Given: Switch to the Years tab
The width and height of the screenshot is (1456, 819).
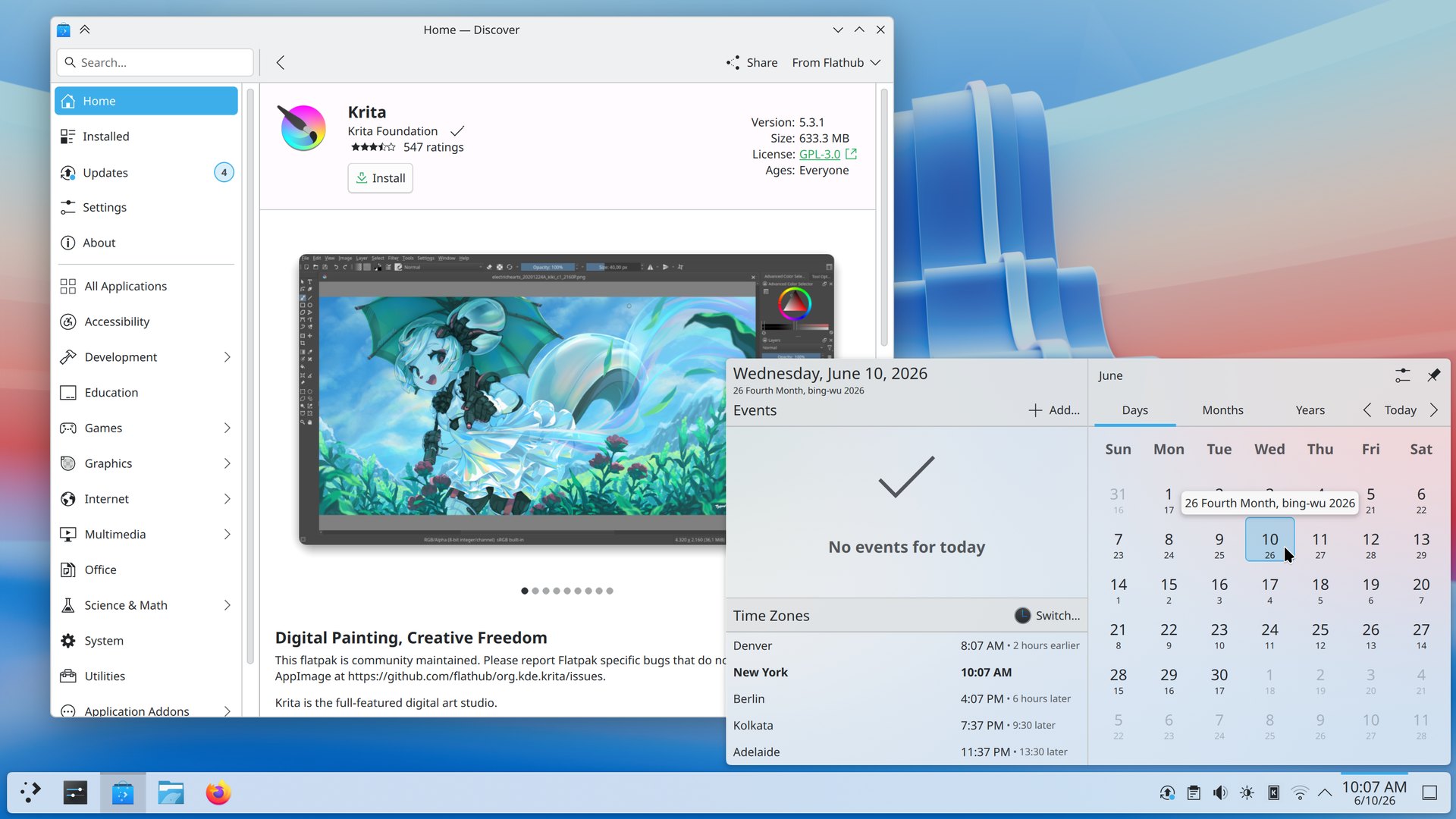Looking at the screenshot, I should tap(1310, 410).
